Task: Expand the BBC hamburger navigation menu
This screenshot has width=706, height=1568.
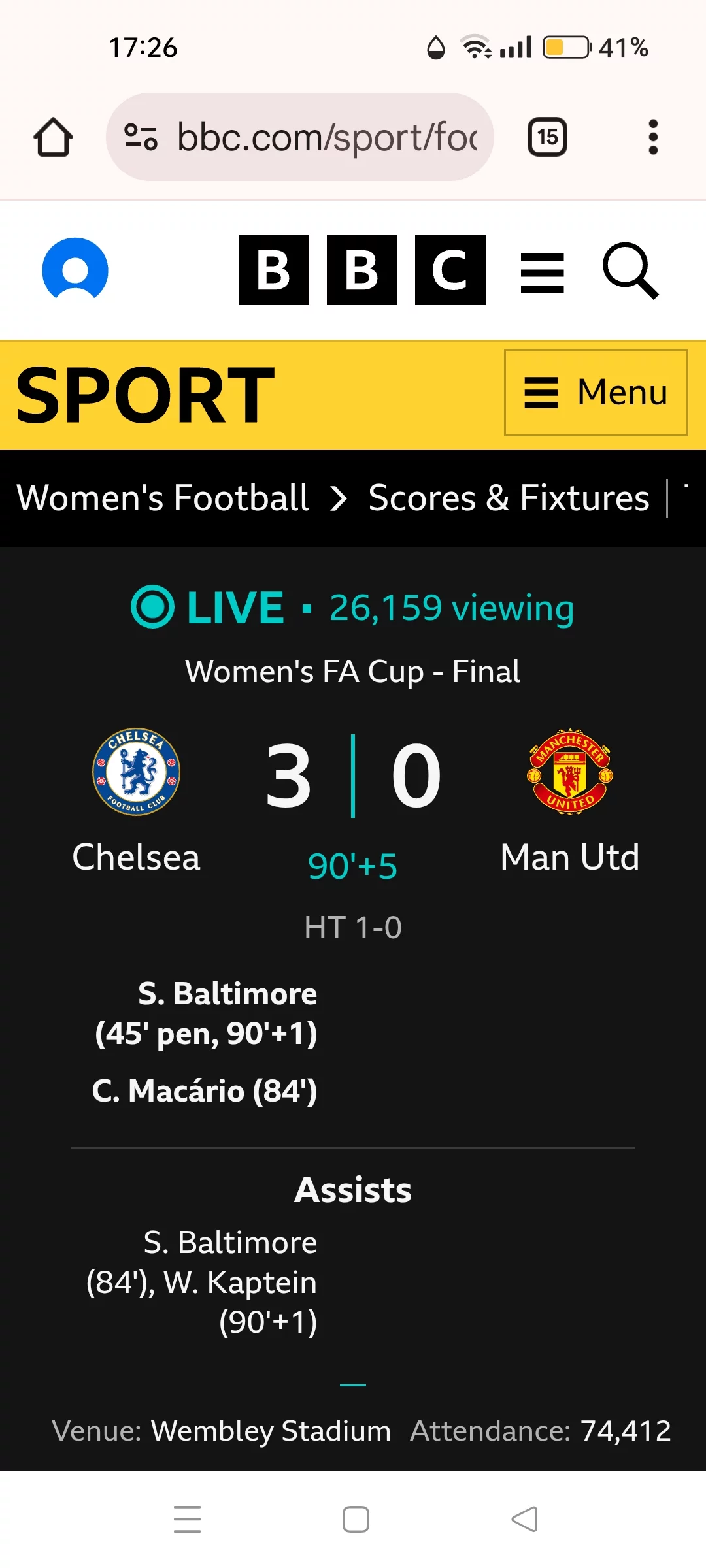Action: pyautogui.click(x=543, y=272)
